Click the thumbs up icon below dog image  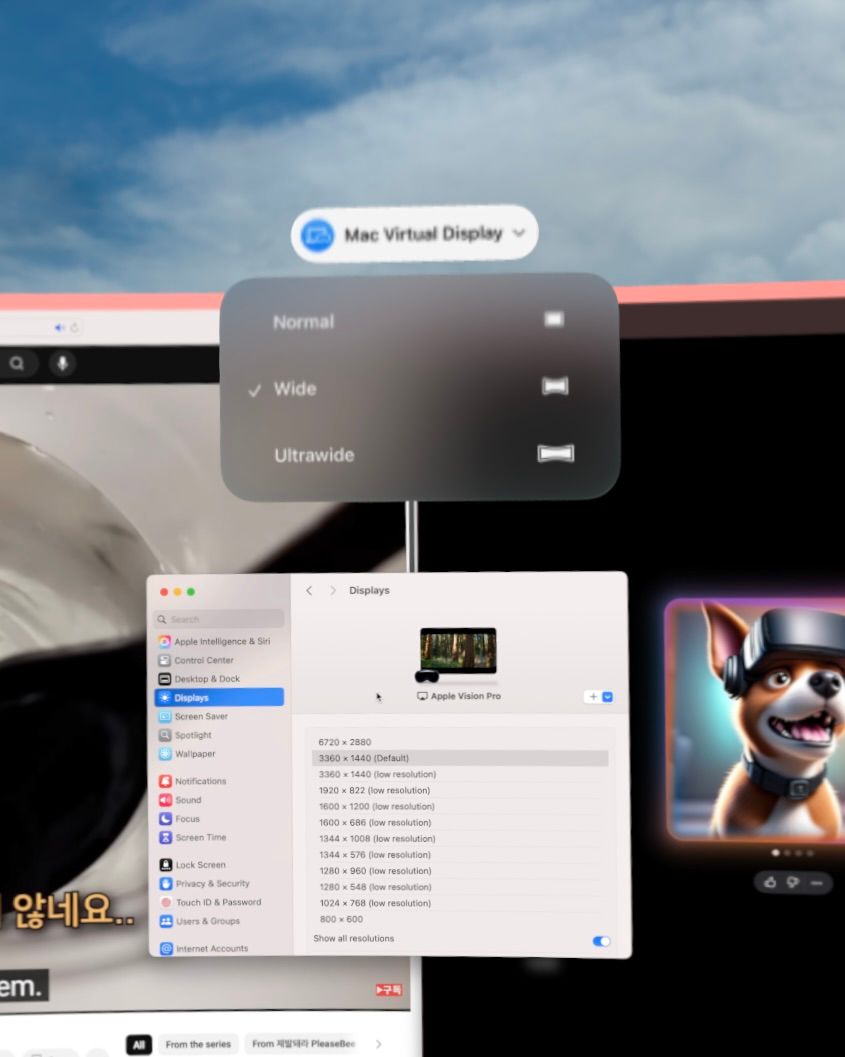[770, 882]
